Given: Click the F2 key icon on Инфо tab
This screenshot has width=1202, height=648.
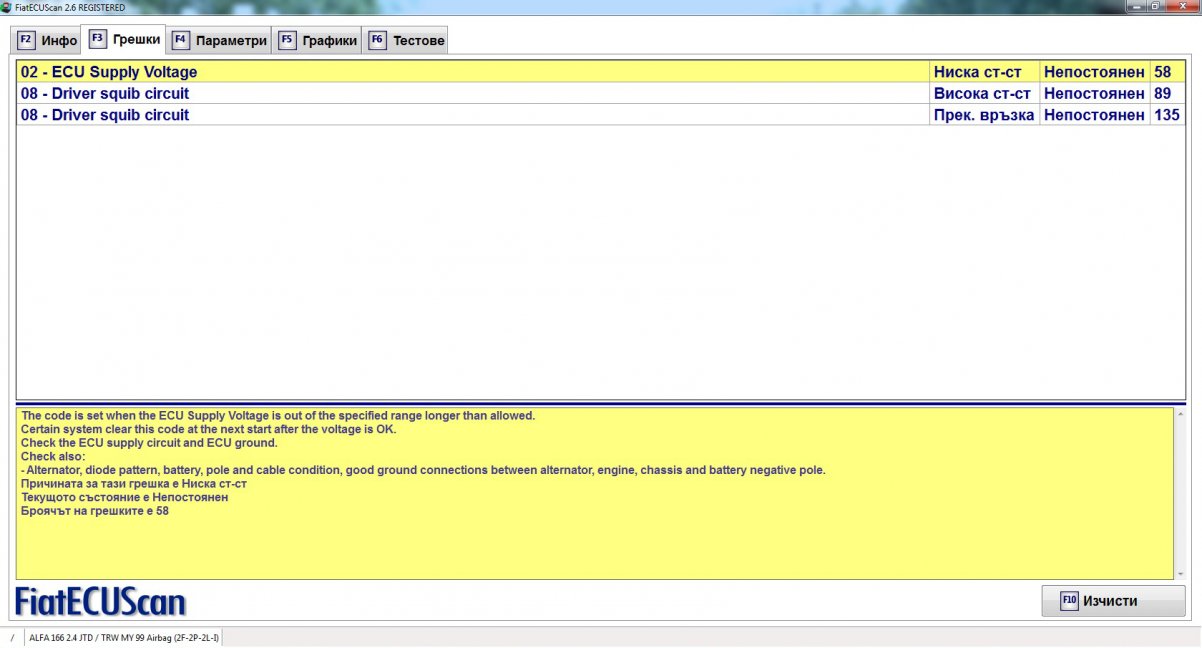Looking at the screenshot, I should 26,41.
